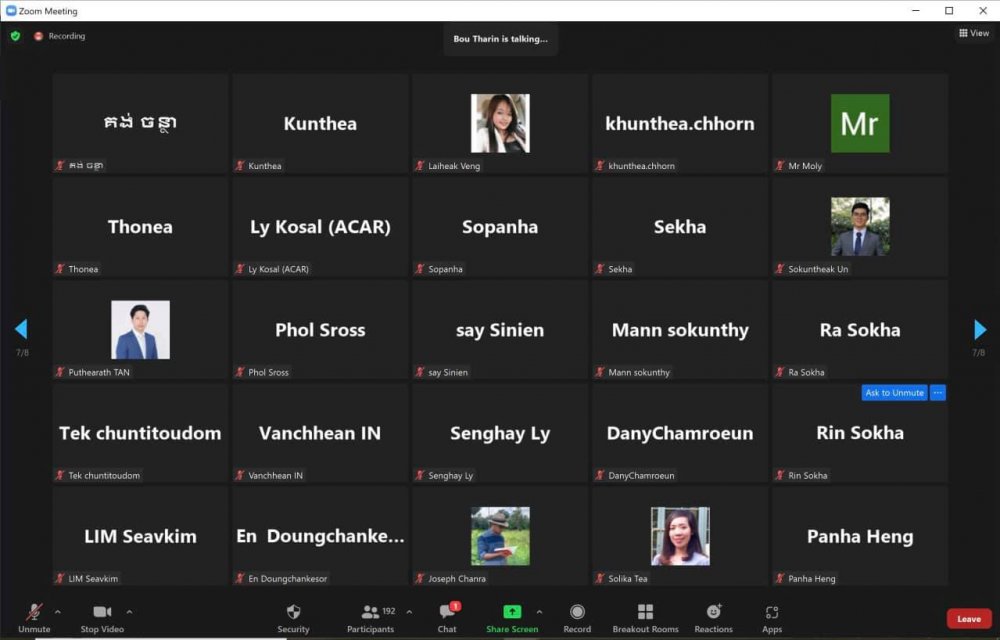Open the Security shield icon
1000x640 pixels.
click(293, 612)
